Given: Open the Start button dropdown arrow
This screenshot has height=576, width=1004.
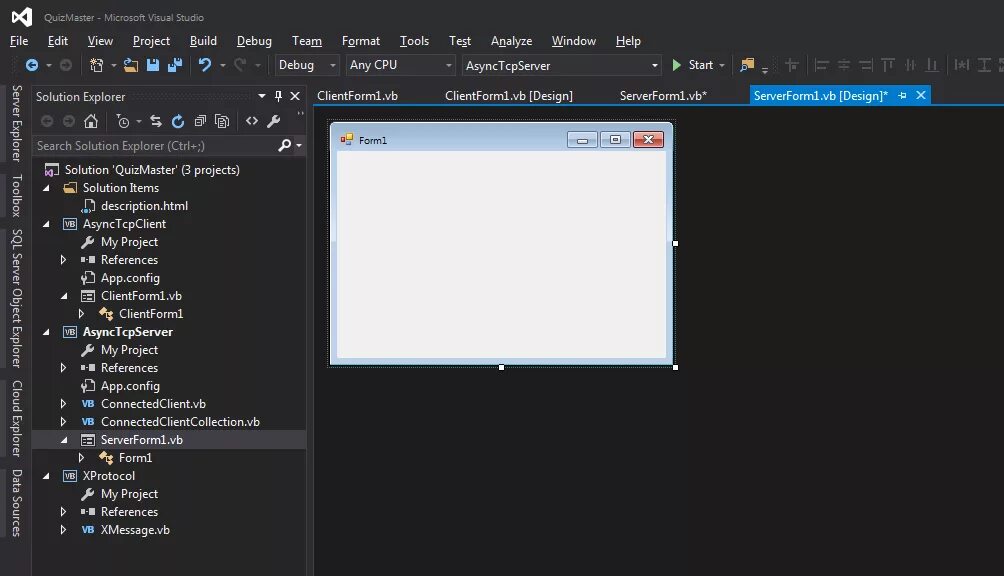Looking at the screenshot, I should pyautogui.click(x=722, y=65).
